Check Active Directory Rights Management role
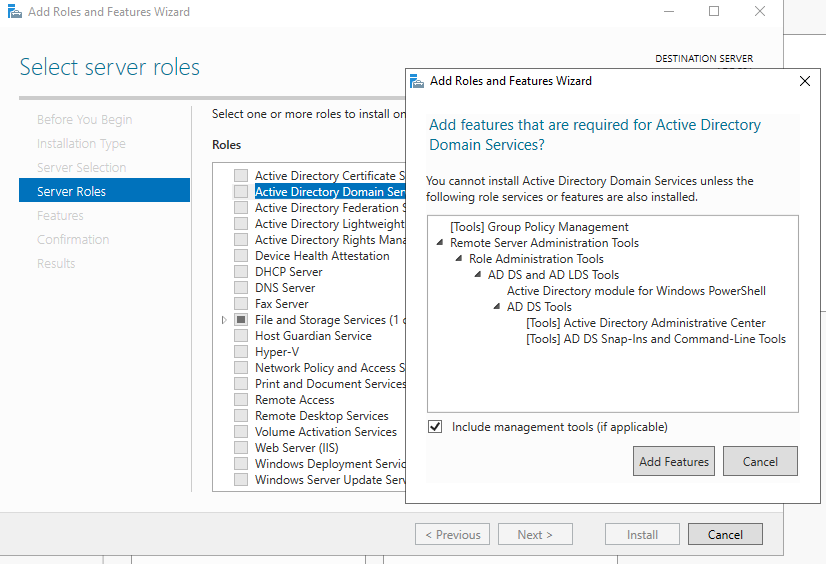The width and height of the screenshot is (826, 564). pos(241,240)
